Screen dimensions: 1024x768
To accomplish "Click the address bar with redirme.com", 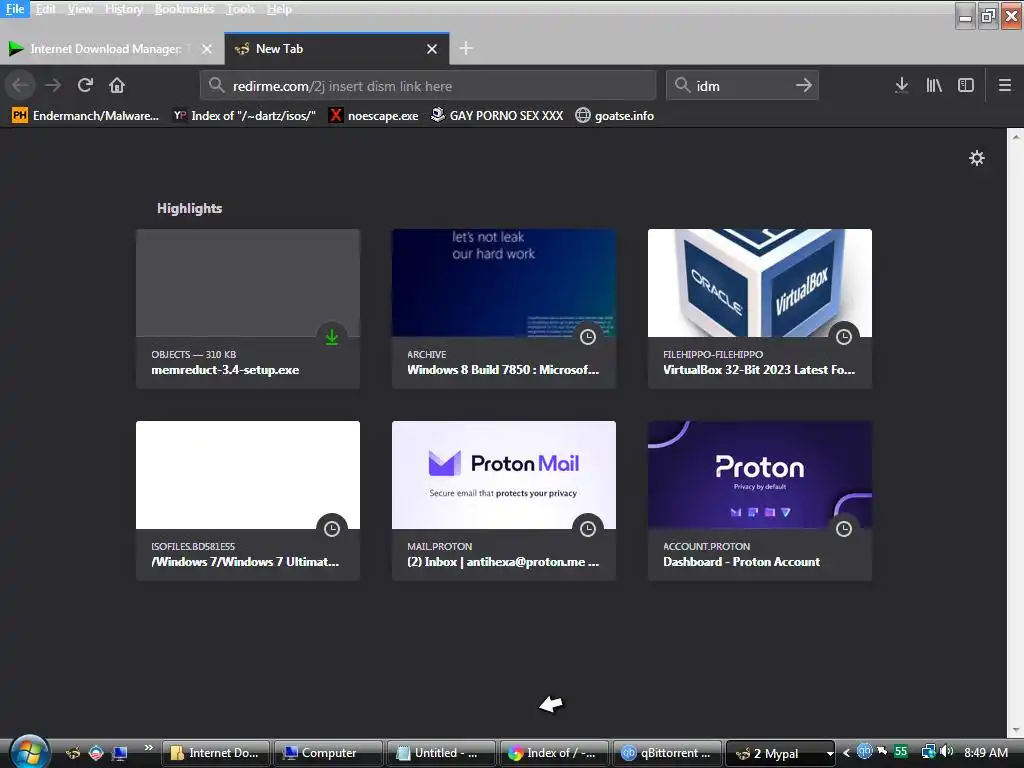I will click(x=428, y=86).
